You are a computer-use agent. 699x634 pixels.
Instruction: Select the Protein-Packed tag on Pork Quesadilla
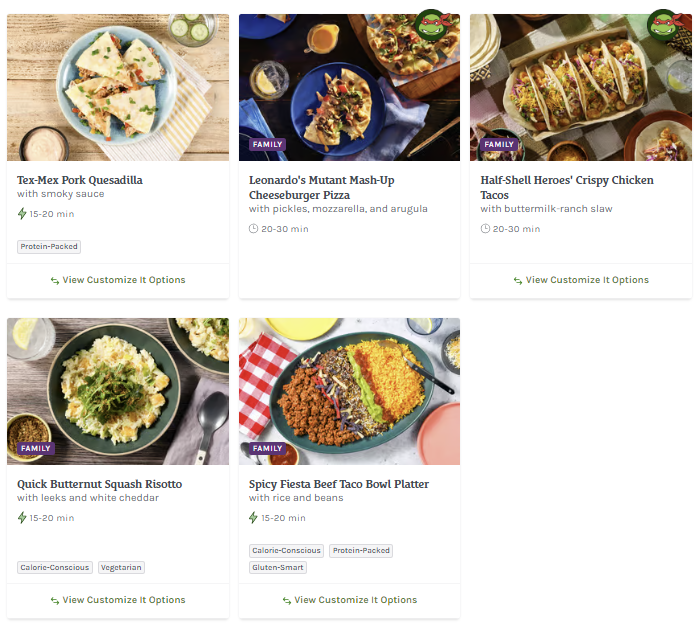tap(49, 247)
